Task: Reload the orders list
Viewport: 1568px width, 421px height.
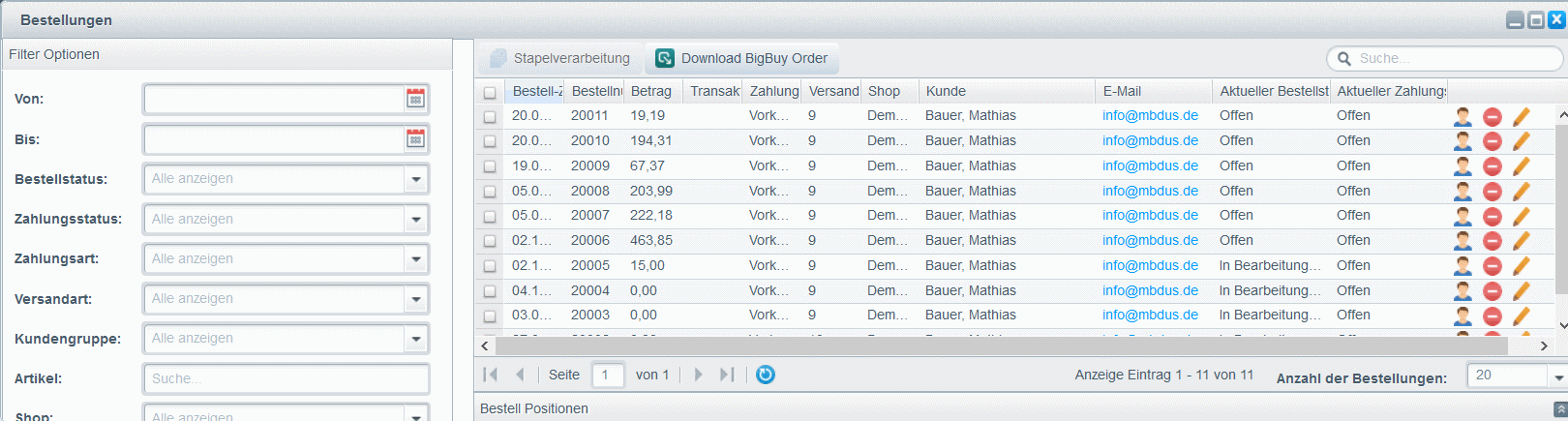Action: (766, 375)
